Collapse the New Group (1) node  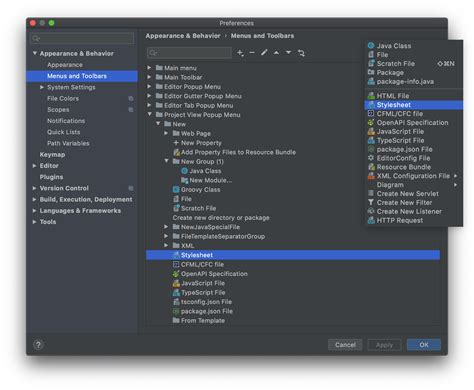pyautogui.click(x=166, y=161)
